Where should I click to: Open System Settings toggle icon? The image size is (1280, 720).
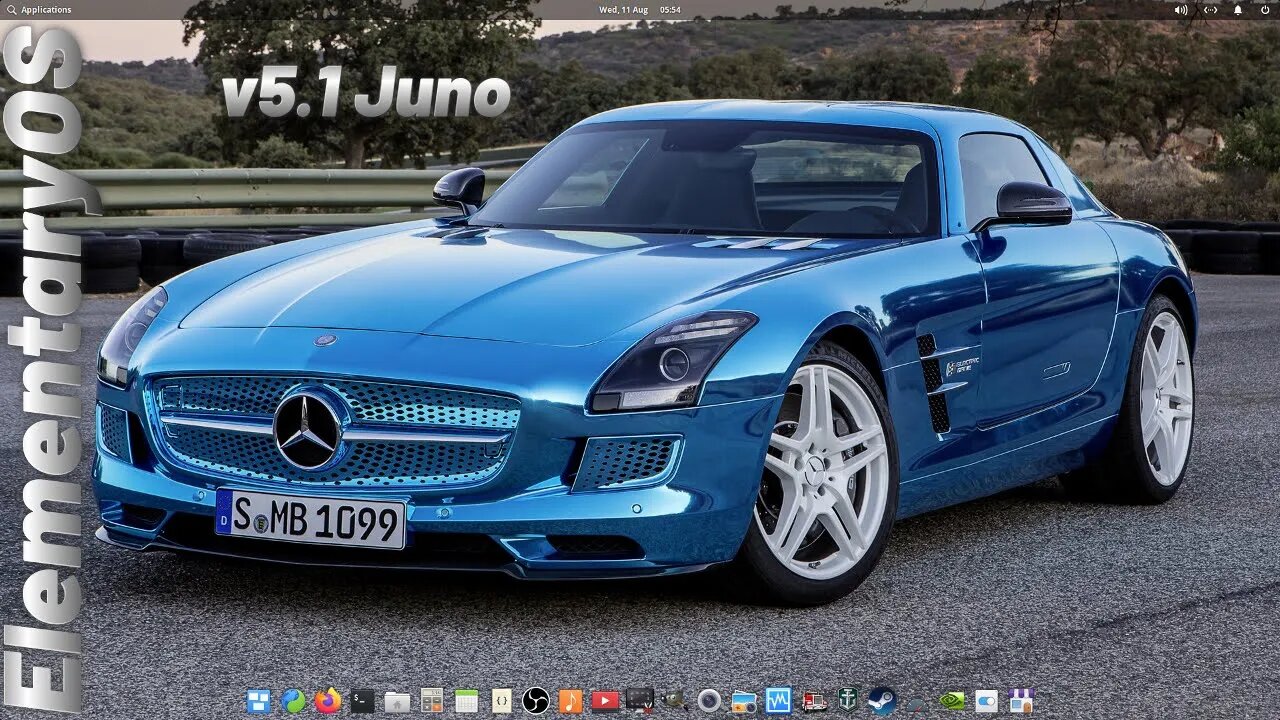coord(986,701)
